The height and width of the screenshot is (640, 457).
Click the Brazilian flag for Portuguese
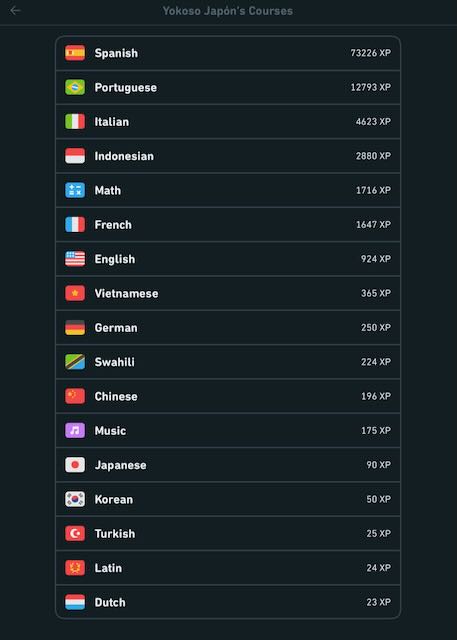[75, 87]
